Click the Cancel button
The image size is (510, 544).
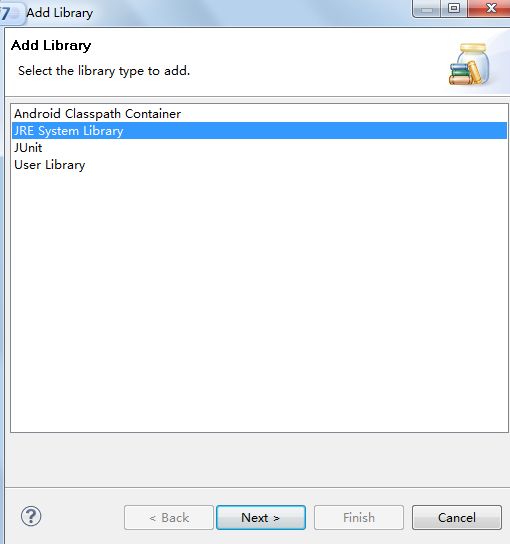point(457,517)
